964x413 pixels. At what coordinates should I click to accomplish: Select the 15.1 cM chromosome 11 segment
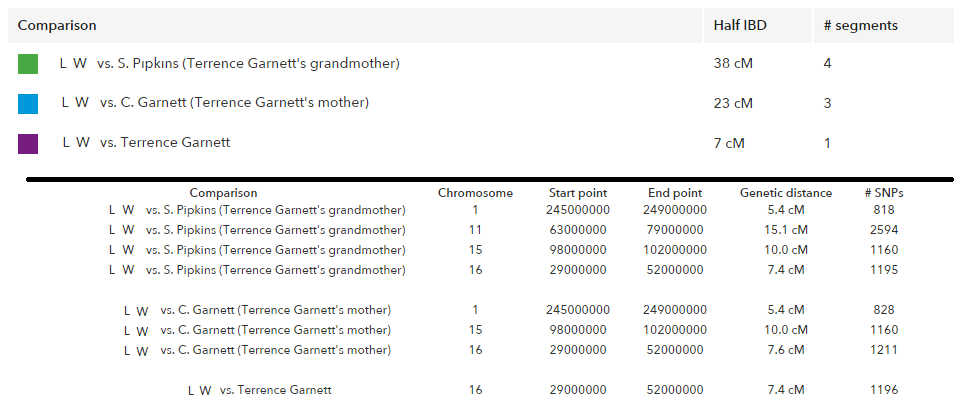(x=787, y=230)
